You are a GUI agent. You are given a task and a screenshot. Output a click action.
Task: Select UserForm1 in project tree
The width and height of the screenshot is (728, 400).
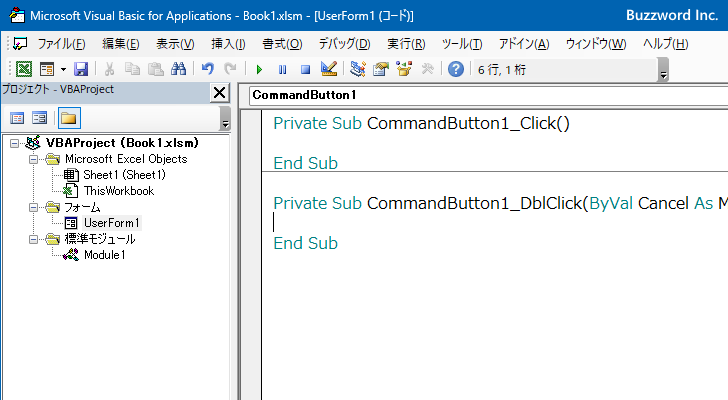pyautogui.click(x=111, y=223)
